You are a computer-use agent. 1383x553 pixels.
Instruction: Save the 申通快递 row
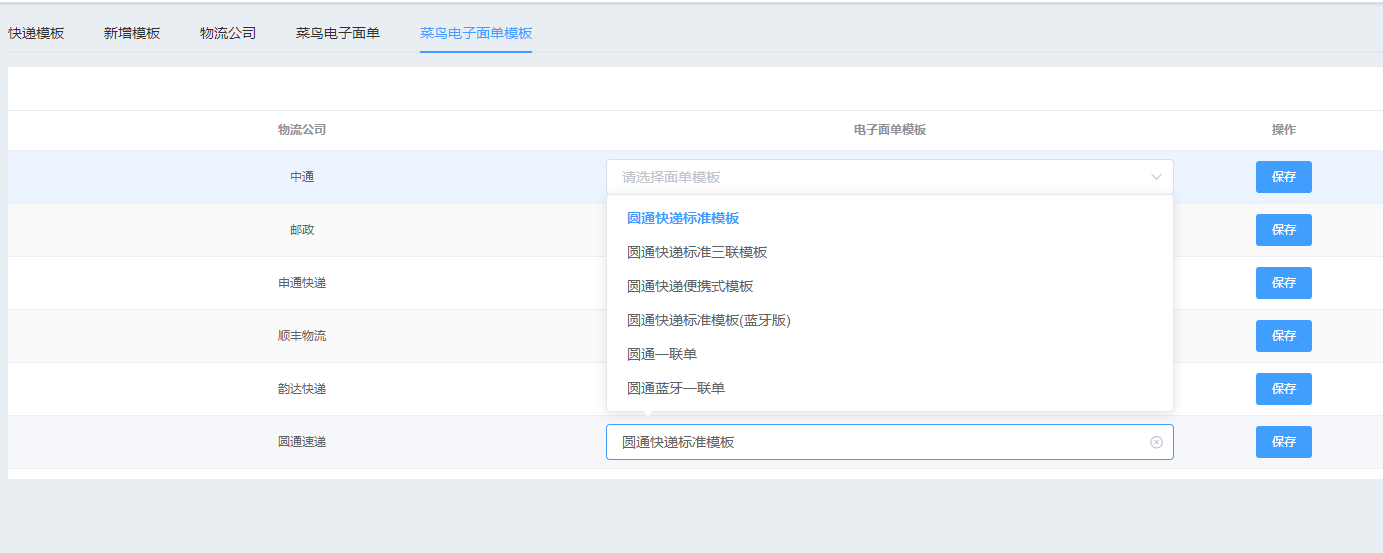click(1283, 283)
